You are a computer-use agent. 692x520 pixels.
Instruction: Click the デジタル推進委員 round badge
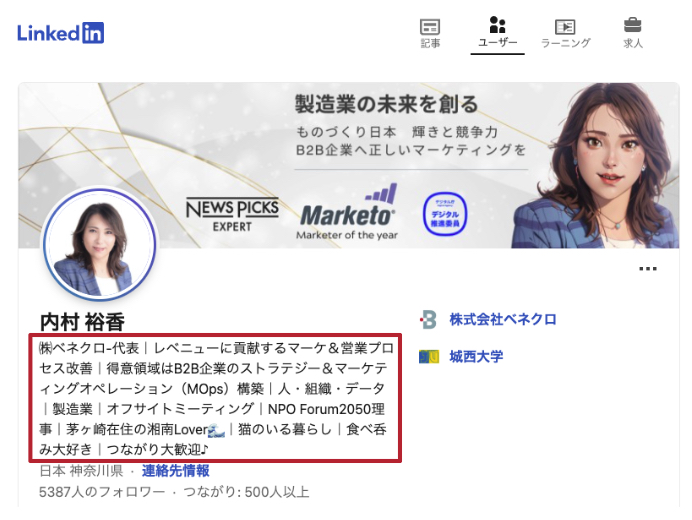(x=445, y=214)
